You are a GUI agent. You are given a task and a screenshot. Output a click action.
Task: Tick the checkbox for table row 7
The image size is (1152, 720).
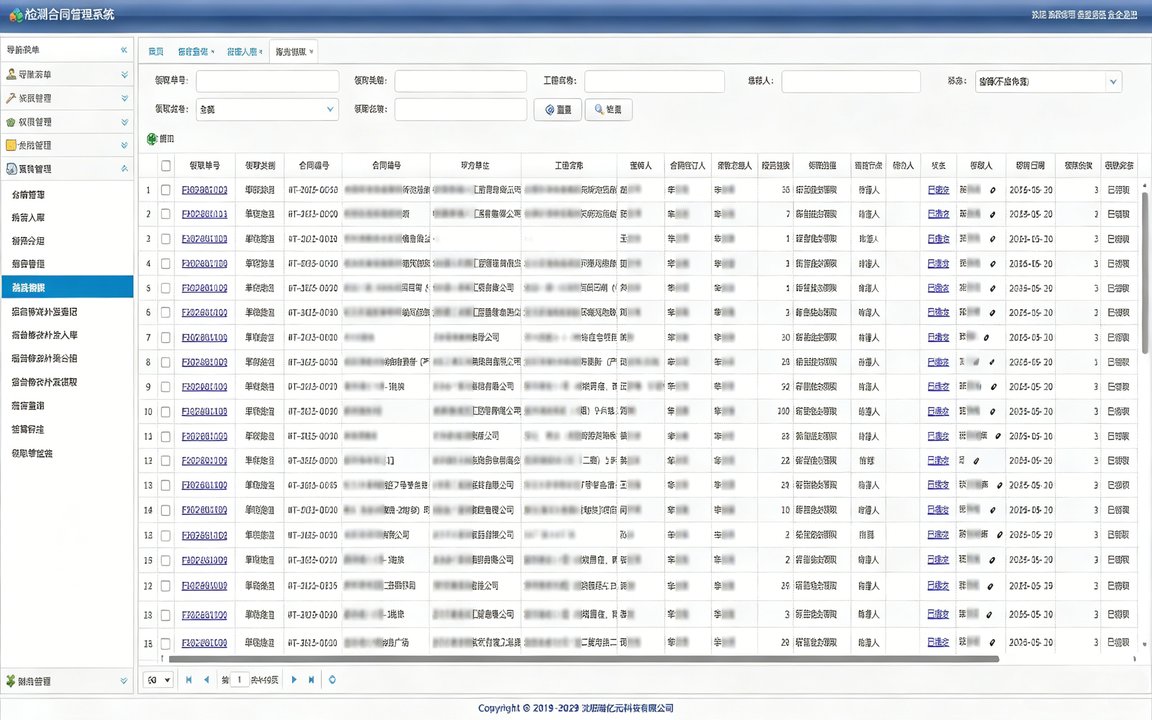(166, 338)
